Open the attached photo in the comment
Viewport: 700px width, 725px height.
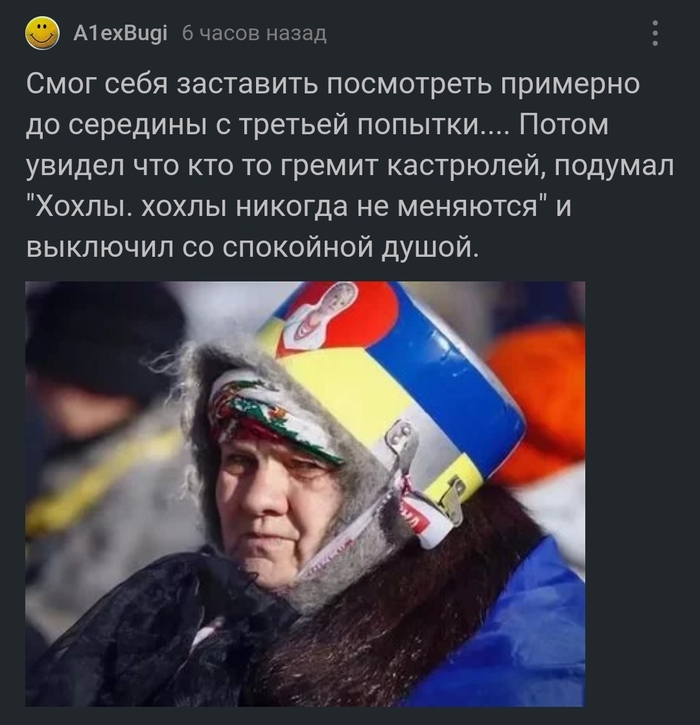pyautogui.click(x=305, y=493)
